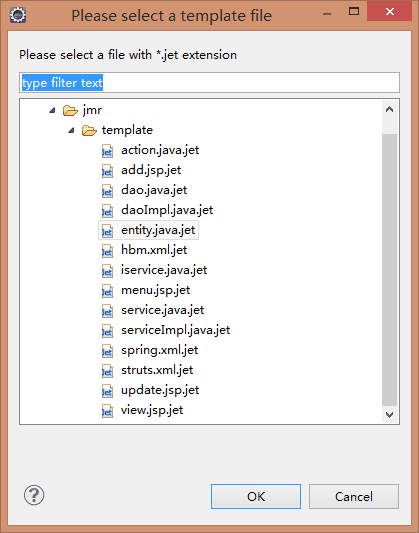Click the type filter text field
Image resolution: width=419 pixels, height=533 pixels.
click(x=209, y=83)
